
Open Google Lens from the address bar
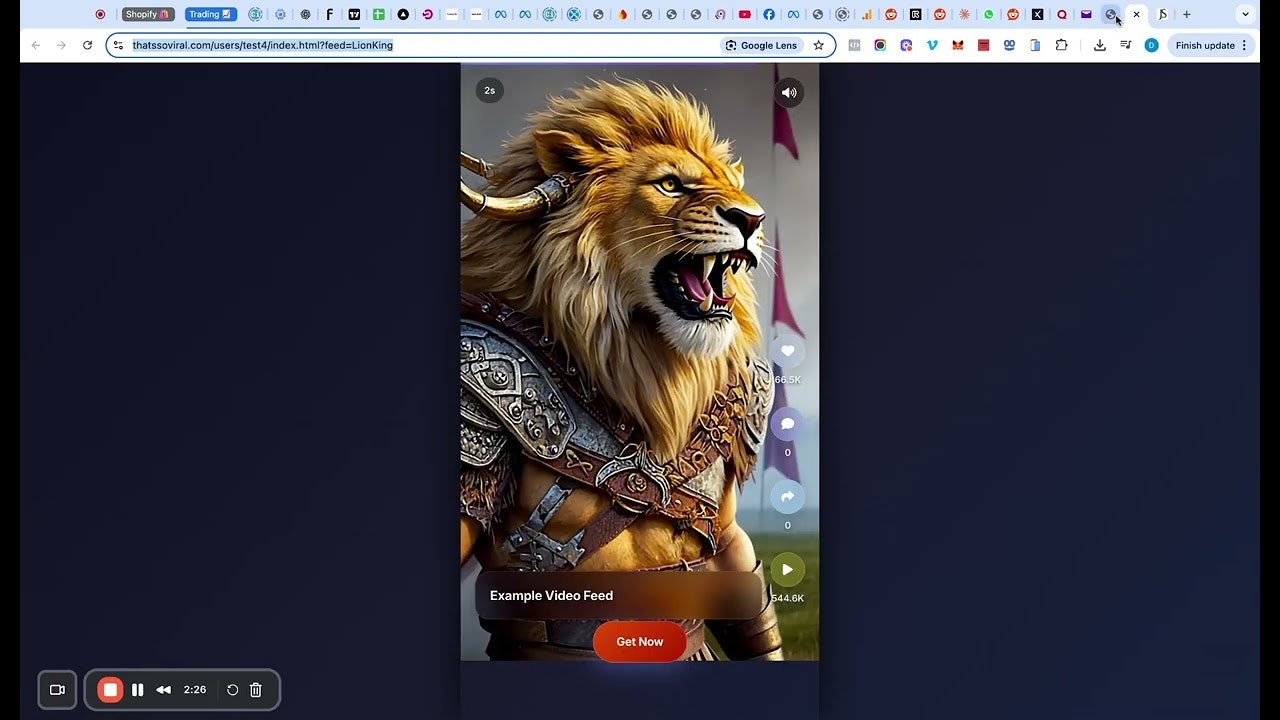(762, 45)
